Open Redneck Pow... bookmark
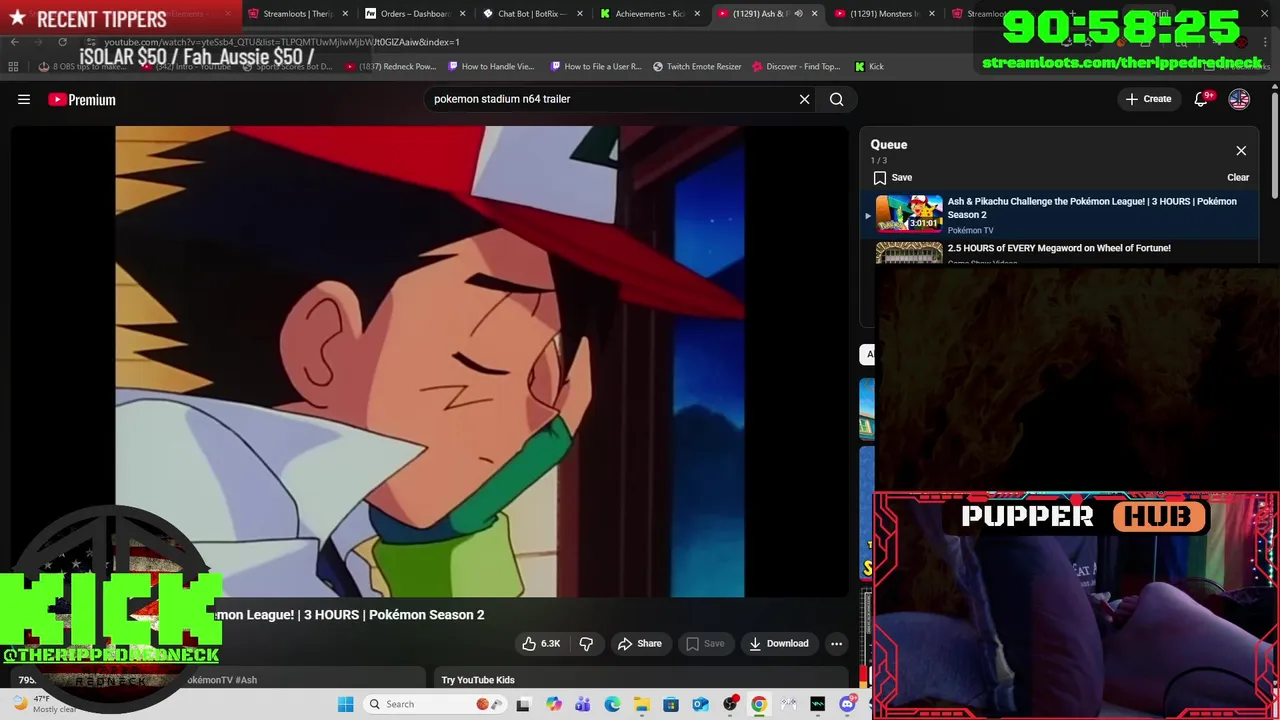The height and width of the screenshot is (720, 1280). pos(390,66)
